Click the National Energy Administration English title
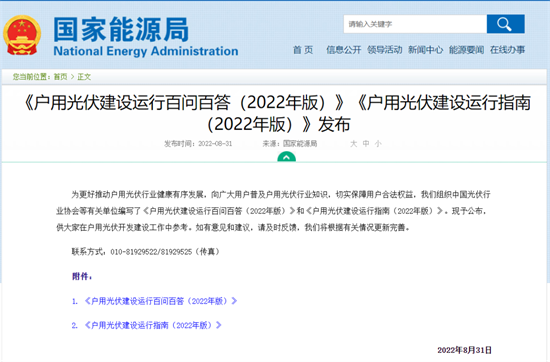 click(x=146, y=51)
